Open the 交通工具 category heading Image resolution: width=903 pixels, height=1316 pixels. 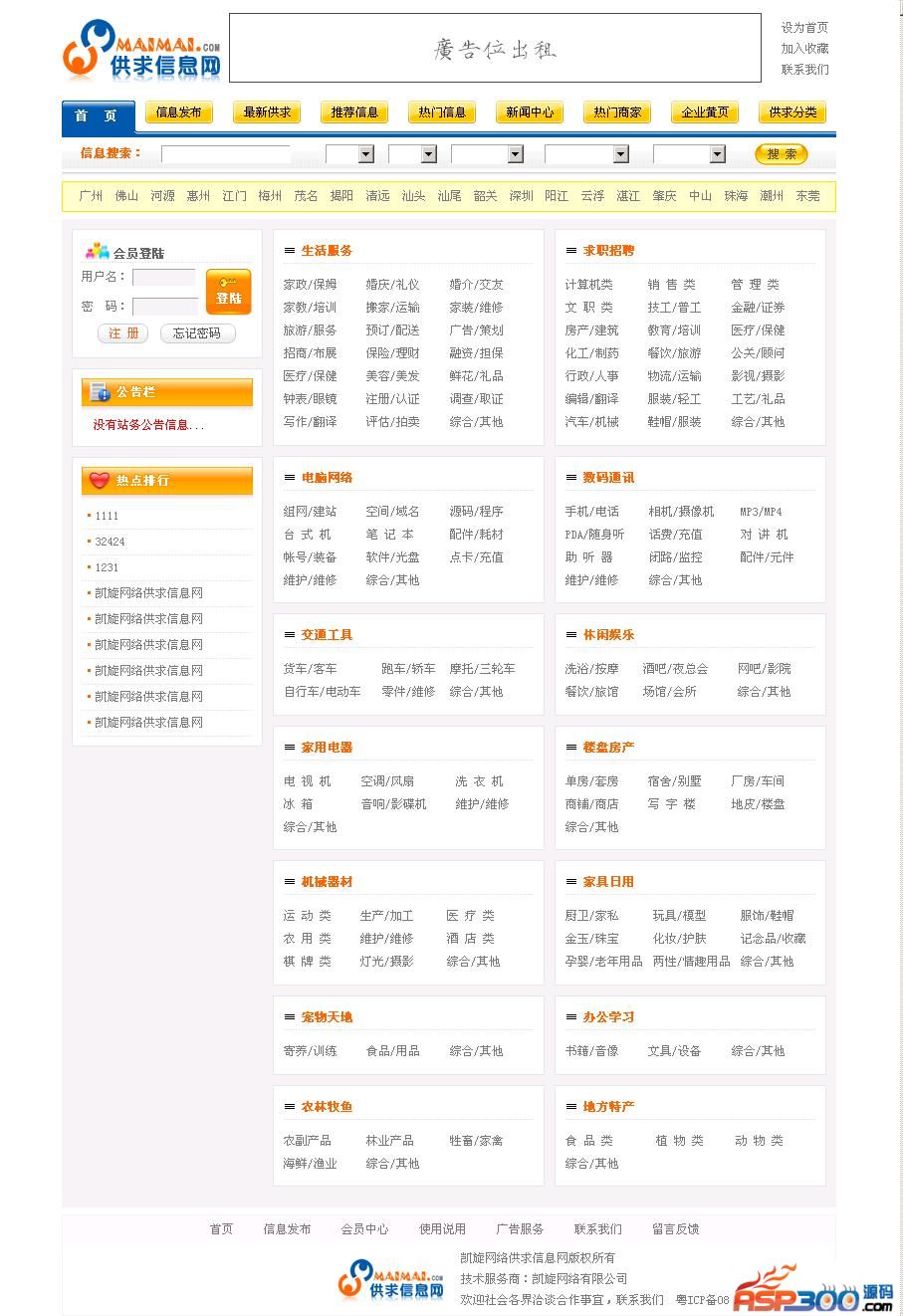pyautogui.click(x=327, y=635)
